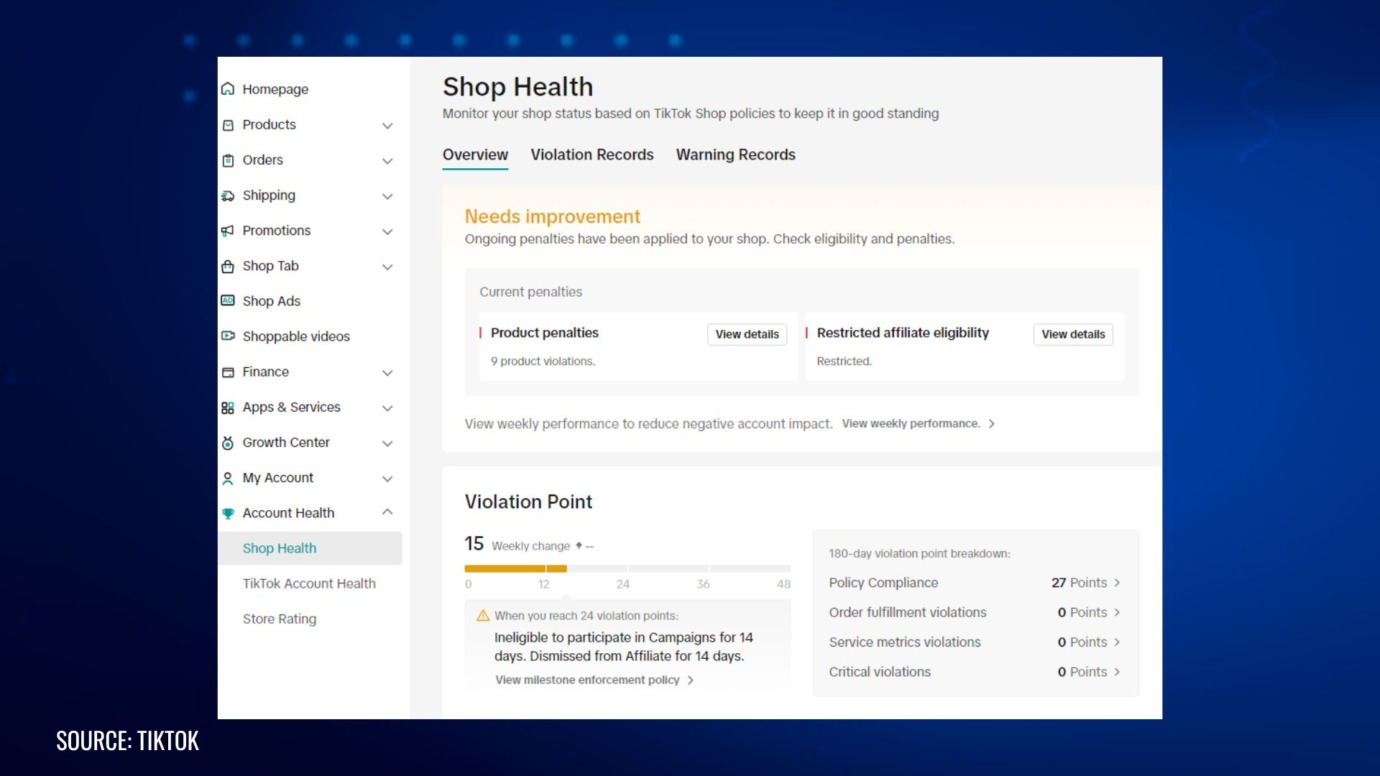Click the Growth Center medal icon
Viewport: 1380px width, 776px height.
[x=228, y=443]
